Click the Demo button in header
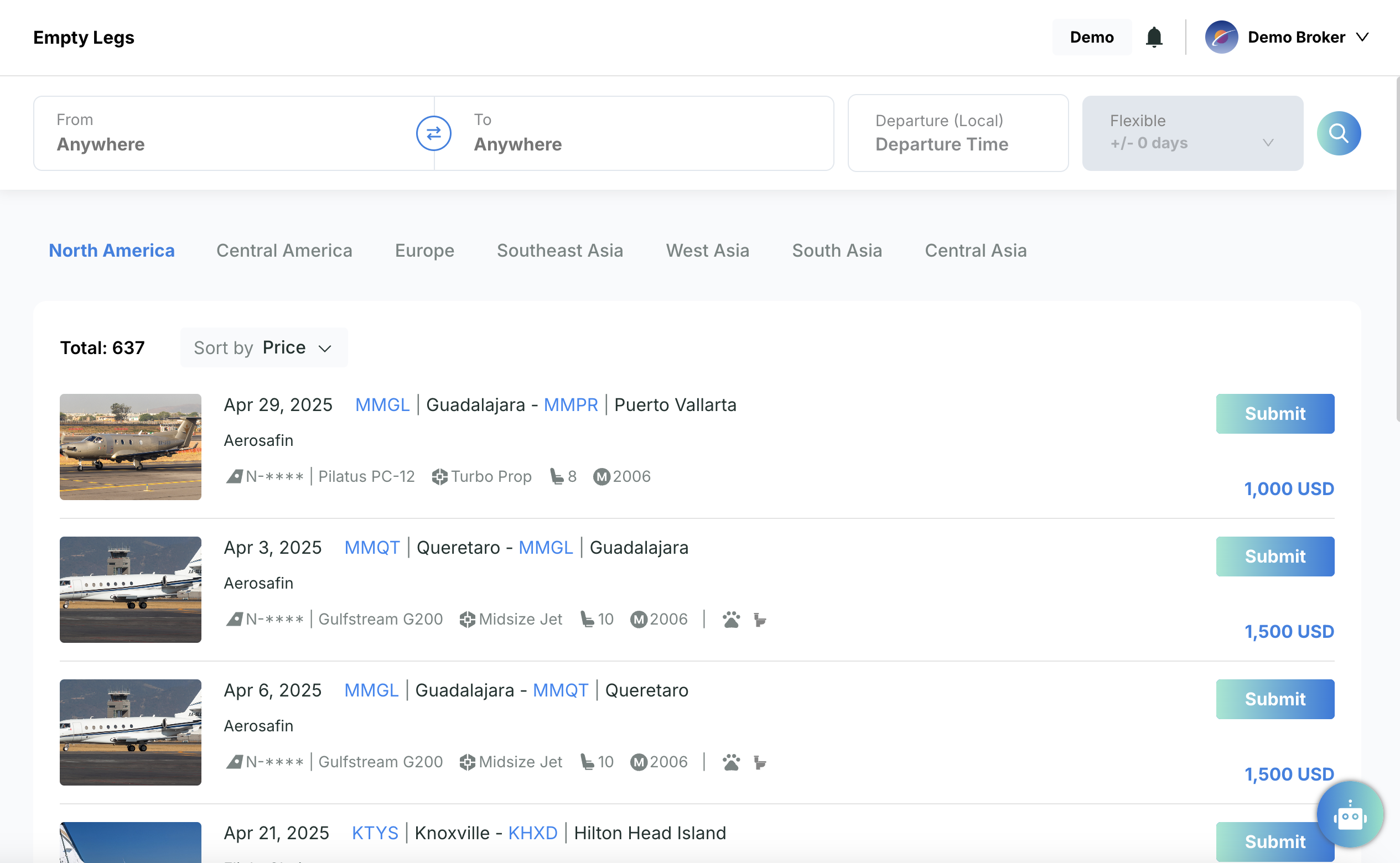Image resolution: width=1400 pixels, height=863 pixels. 1091,37
